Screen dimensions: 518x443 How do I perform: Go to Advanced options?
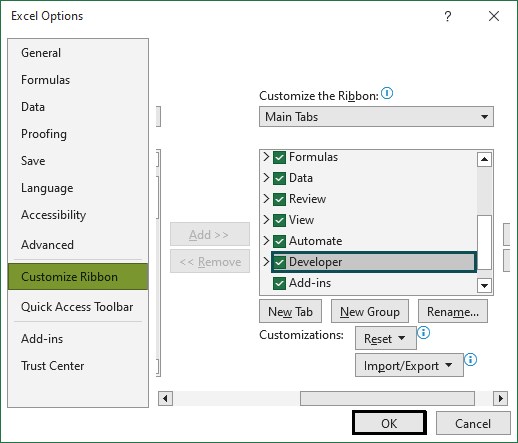(x=78, y=245)
